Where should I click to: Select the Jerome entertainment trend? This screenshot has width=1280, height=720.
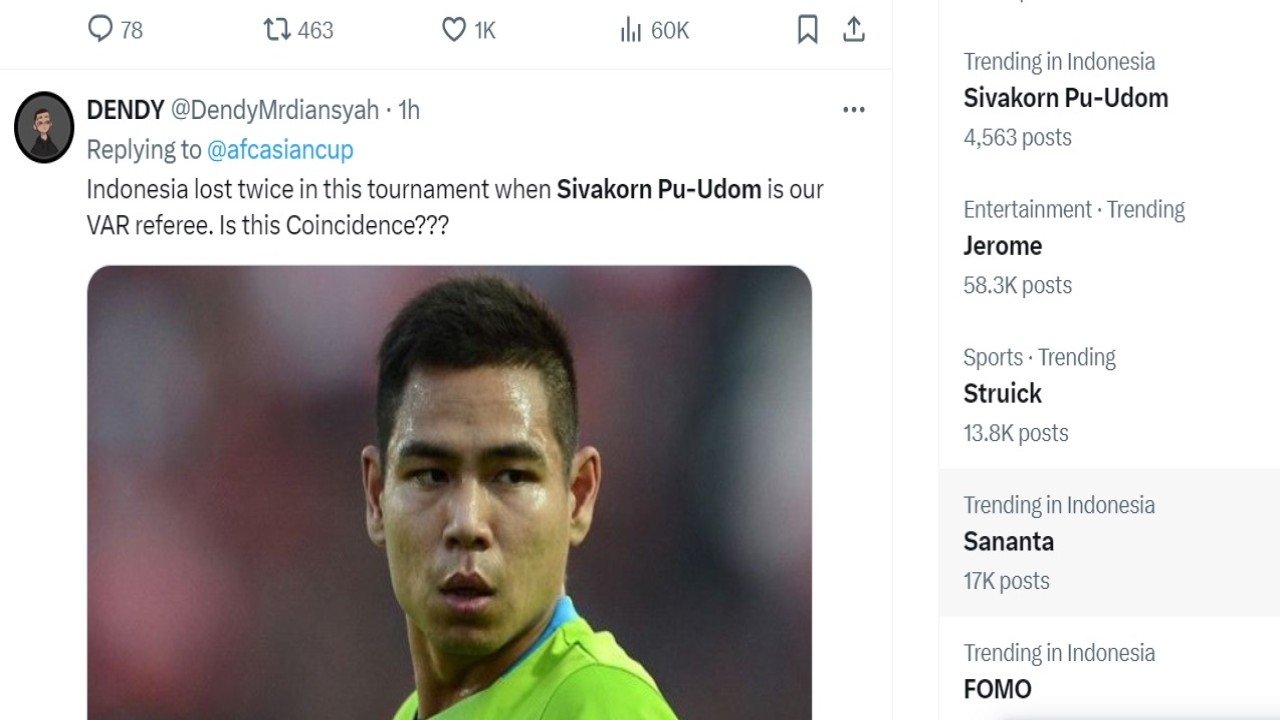click(1002, 245)
